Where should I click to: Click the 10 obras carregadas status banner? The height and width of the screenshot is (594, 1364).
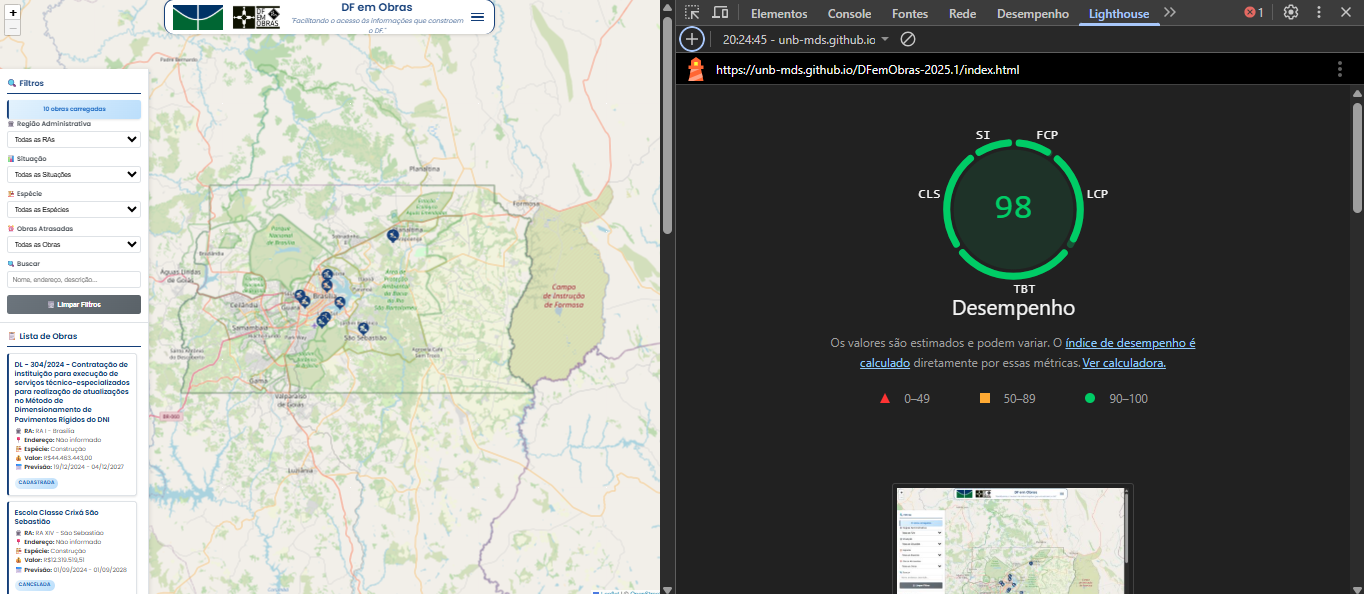click(x=74, y=109)
